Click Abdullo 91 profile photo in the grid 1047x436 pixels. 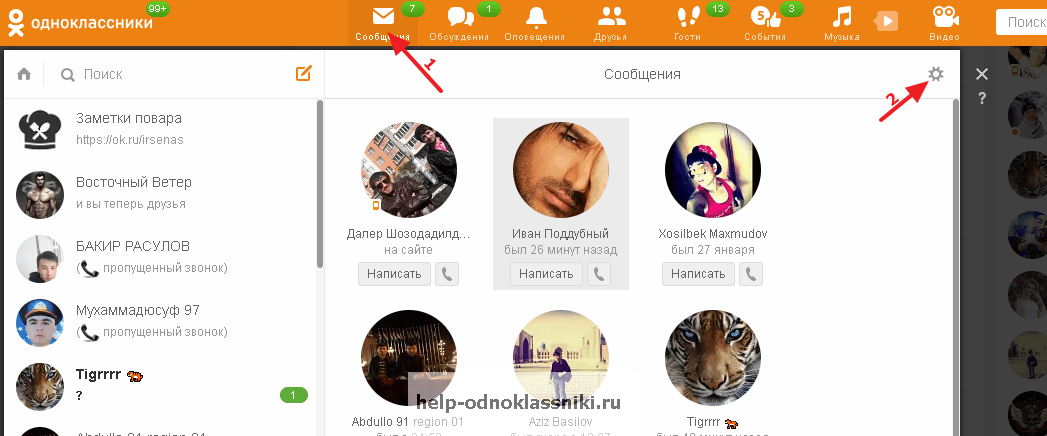point(409,359)
